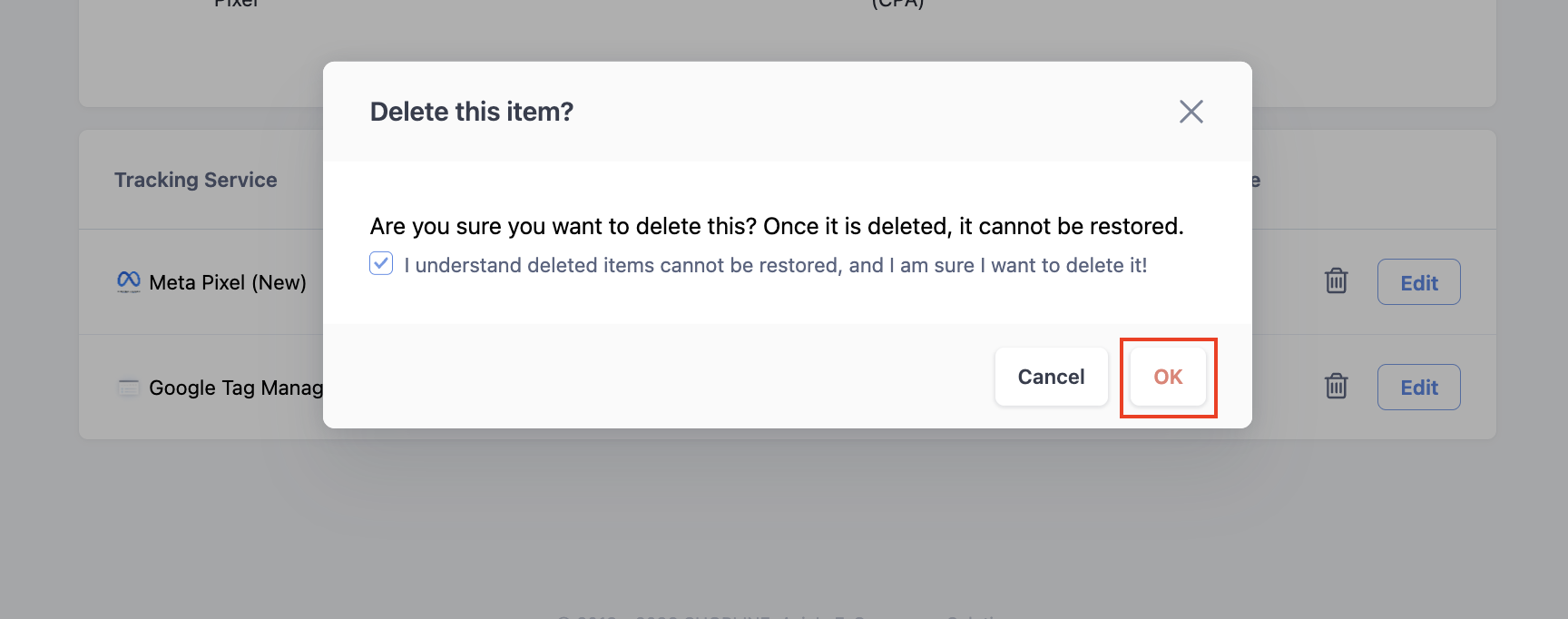The height and width of the screenshot is (619, 1568).
Task: Click the Google Tag Manager row icon
Action: pos(129,388)
